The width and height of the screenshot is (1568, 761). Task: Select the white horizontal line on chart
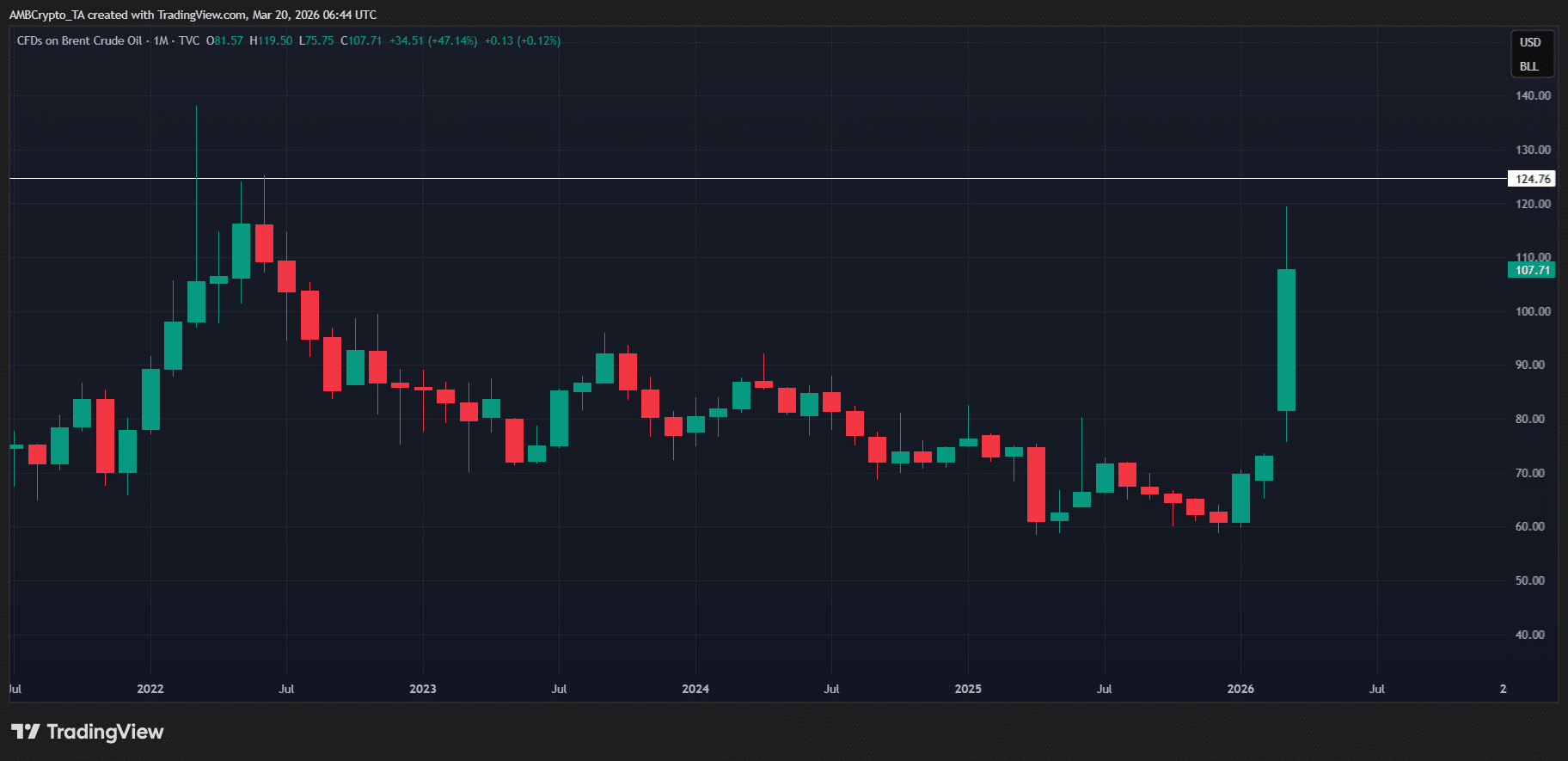click(688, 179)
